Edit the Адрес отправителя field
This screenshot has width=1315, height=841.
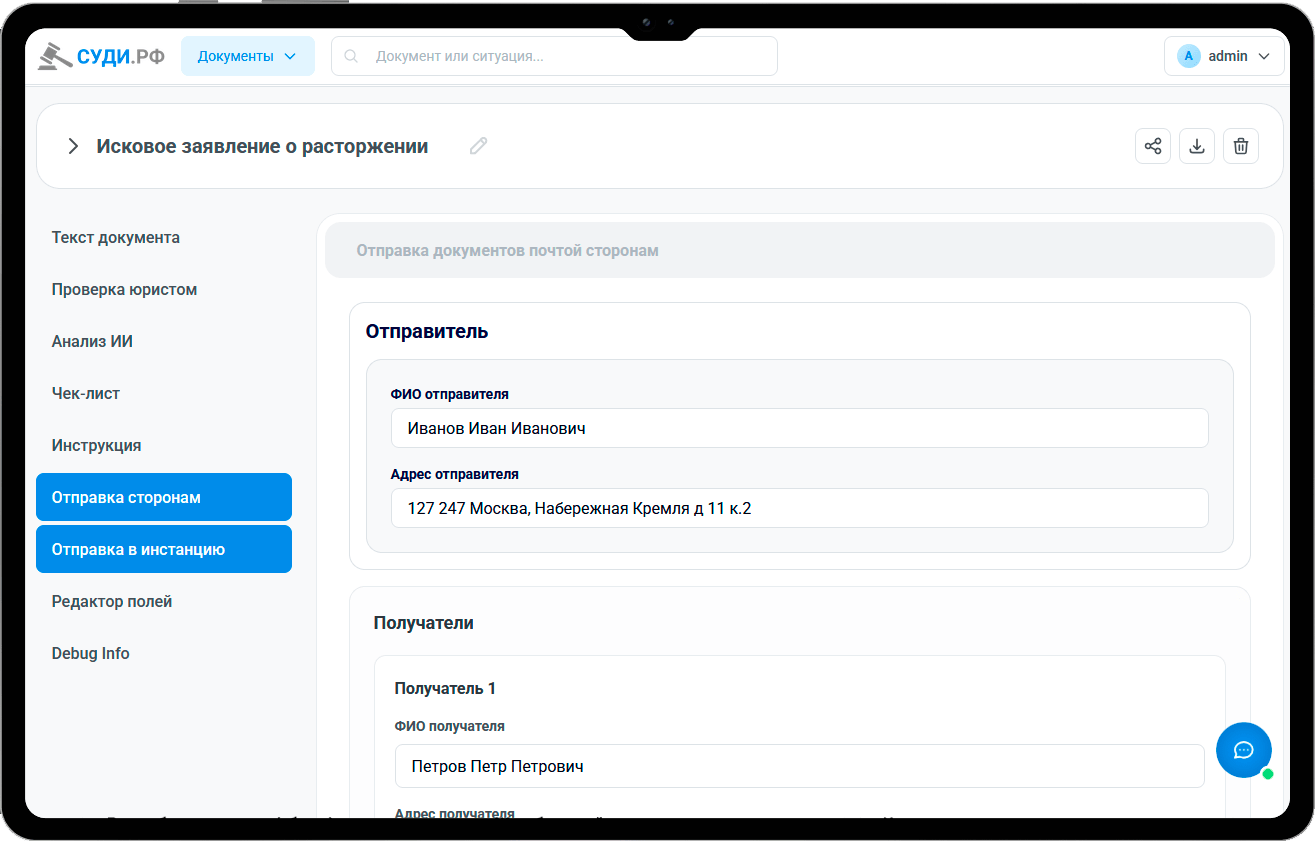pos(799,508)
